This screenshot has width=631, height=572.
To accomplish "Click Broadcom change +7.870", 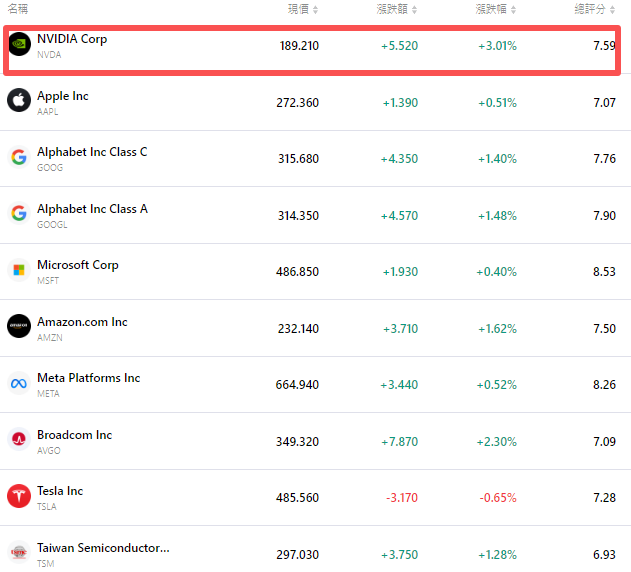I will click(399, 442).
